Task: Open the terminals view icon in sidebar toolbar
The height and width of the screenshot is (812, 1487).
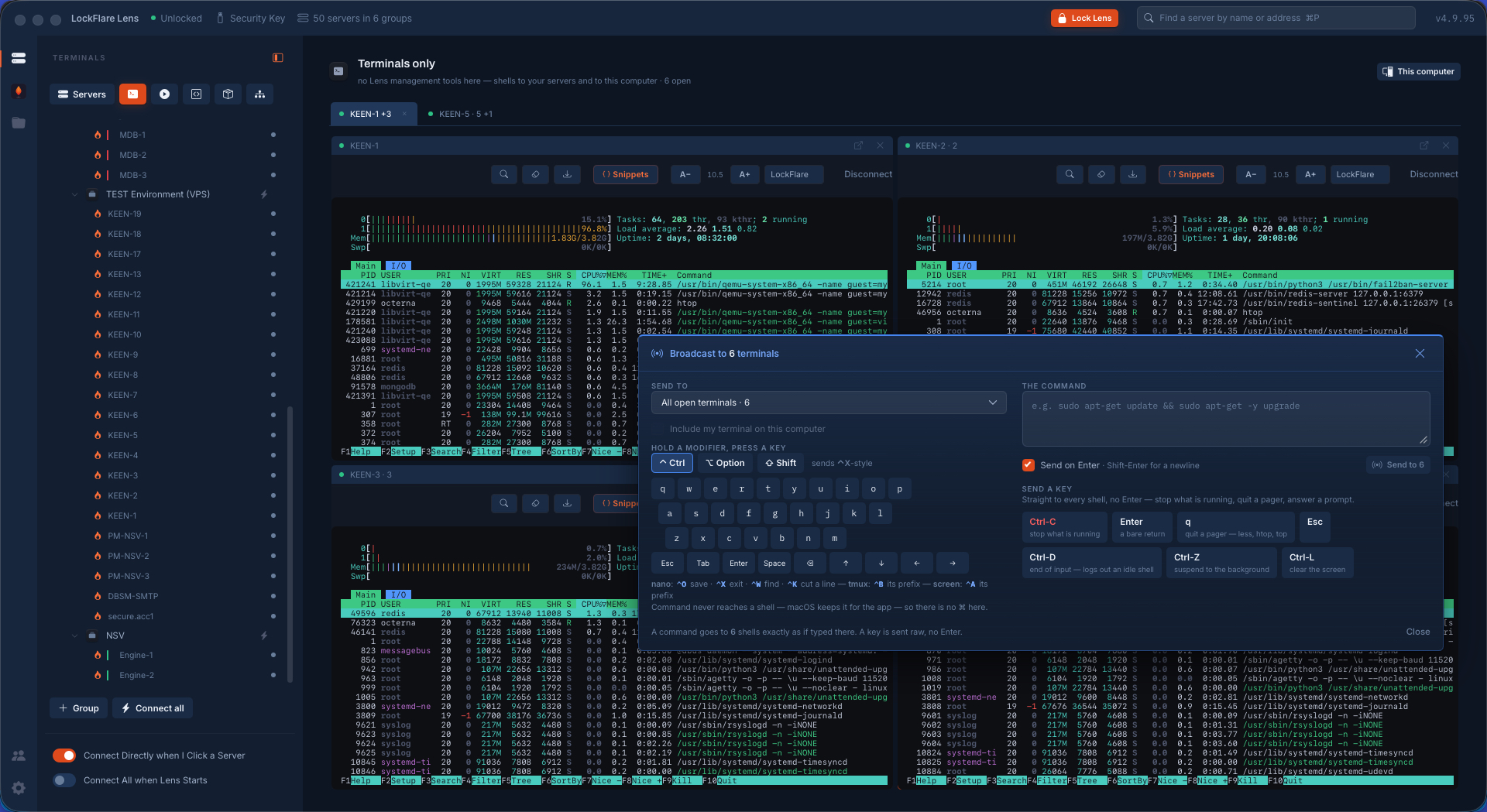Action: coord(132,94)
